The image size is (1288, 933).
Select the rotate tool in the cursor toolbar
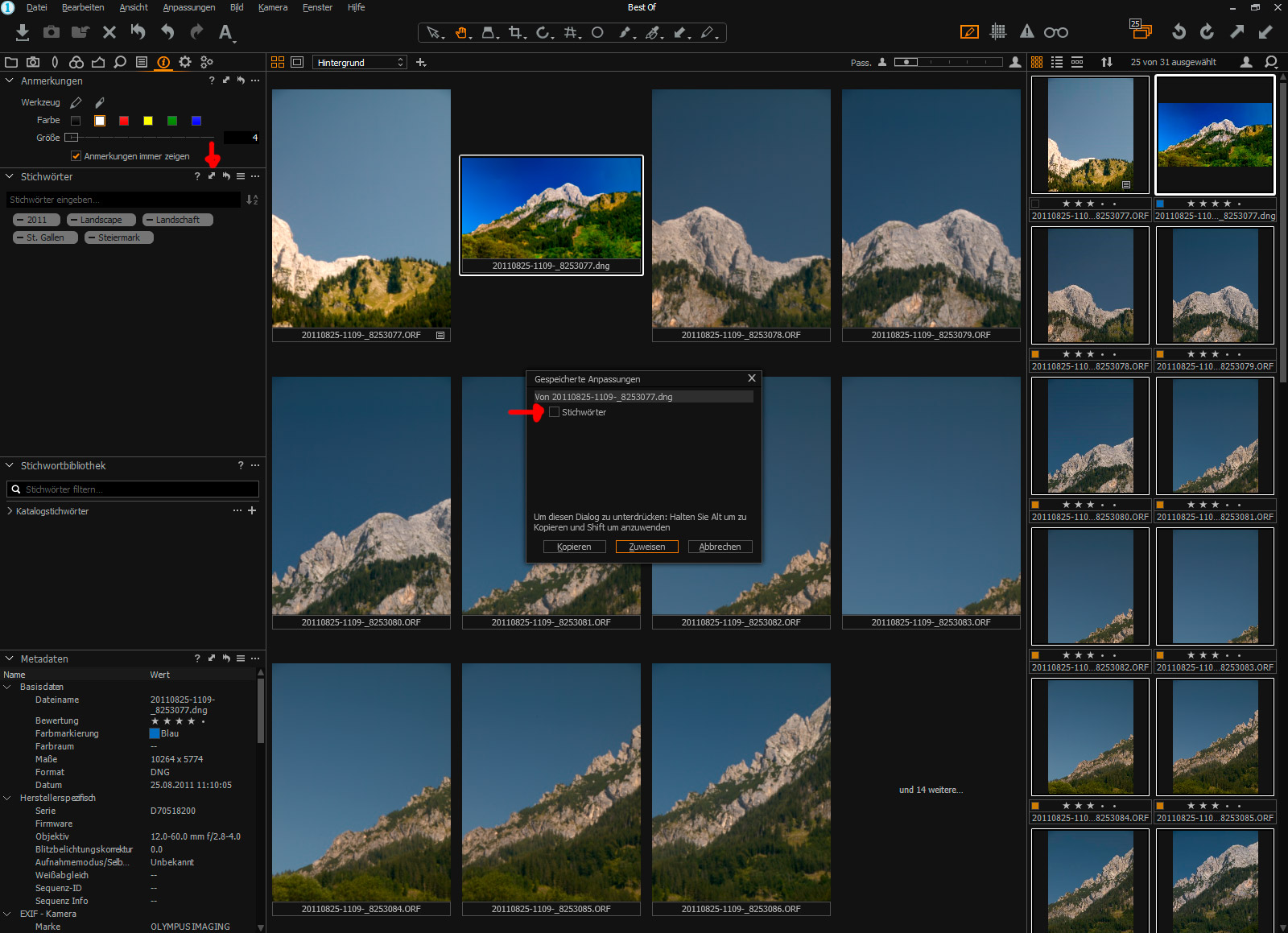point(544,33)
